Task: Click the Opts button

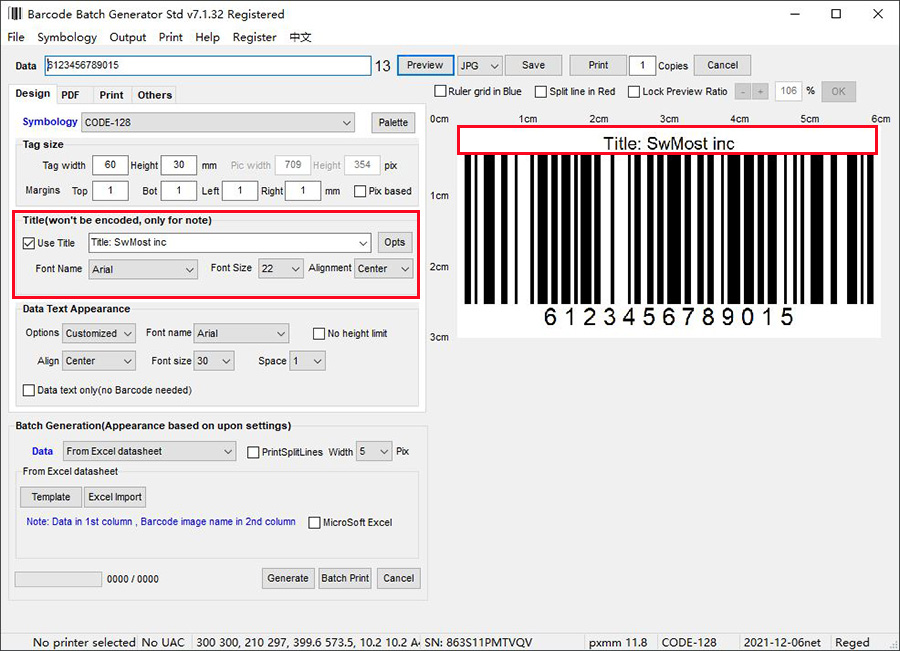Action: [x=395, y=242]
